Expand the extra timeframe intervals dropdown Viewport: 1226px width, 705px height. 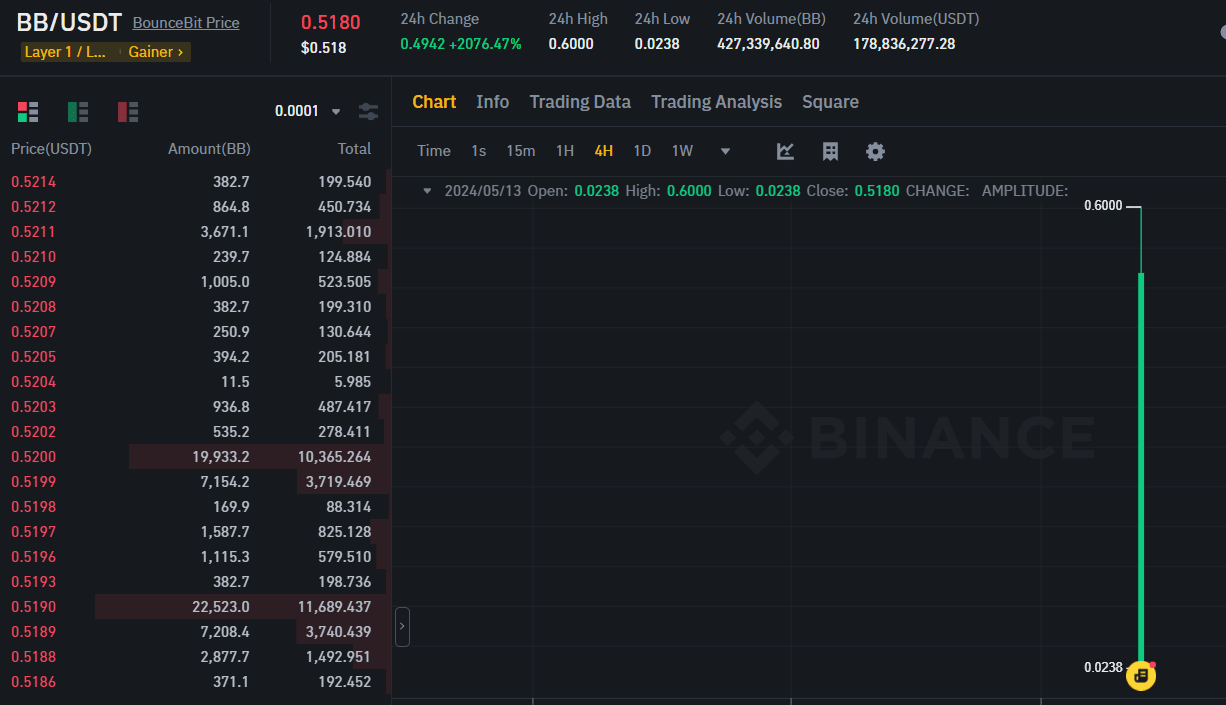(x=724, y=150)
